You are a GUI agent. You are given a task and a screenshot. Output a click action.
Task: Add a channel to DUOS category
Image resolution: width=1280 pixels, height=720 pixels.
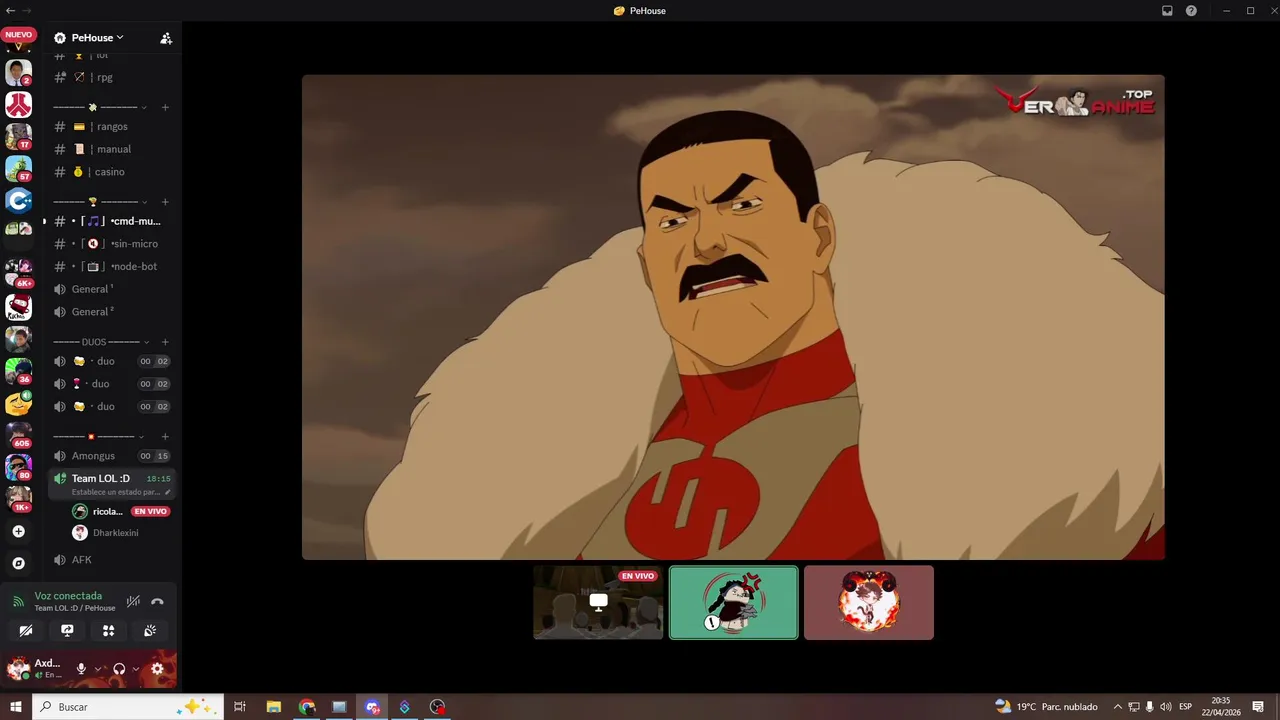coord(165,342)
